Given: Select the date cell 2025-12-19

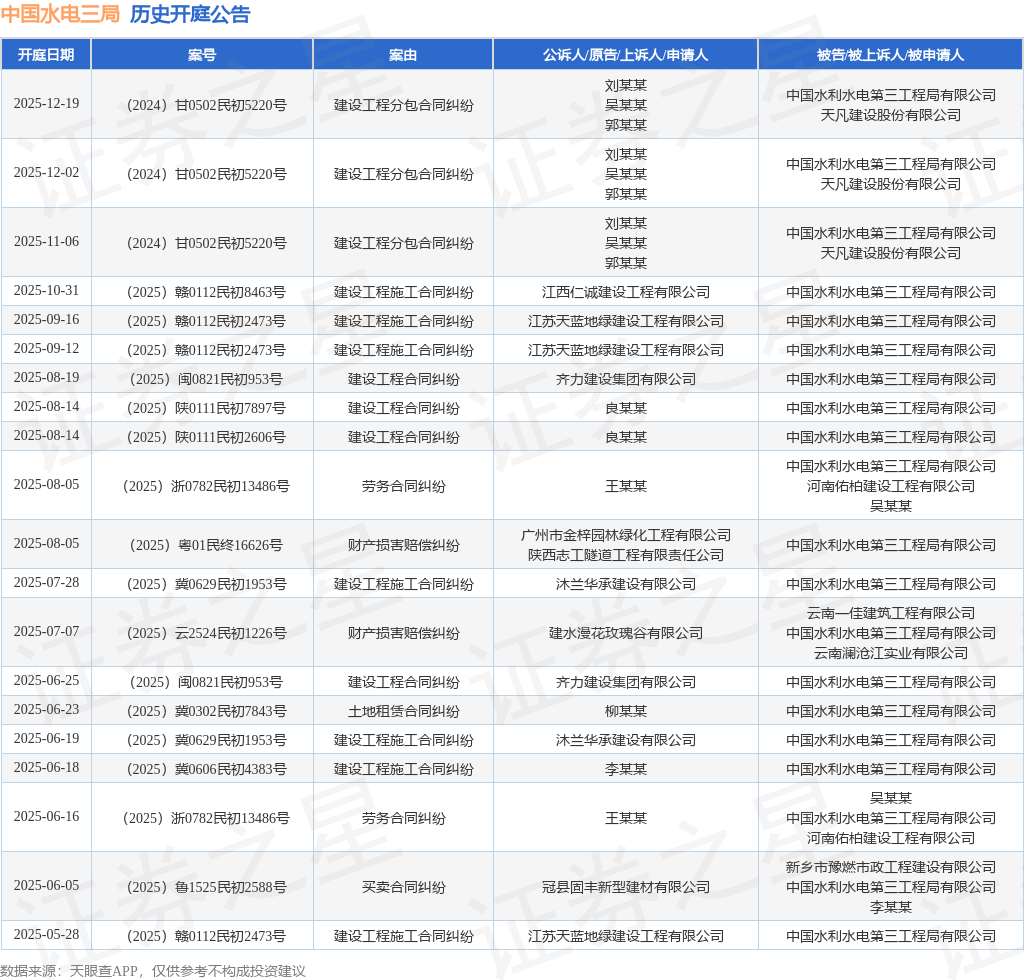Looking at the screenshot, I should point(46,104).
